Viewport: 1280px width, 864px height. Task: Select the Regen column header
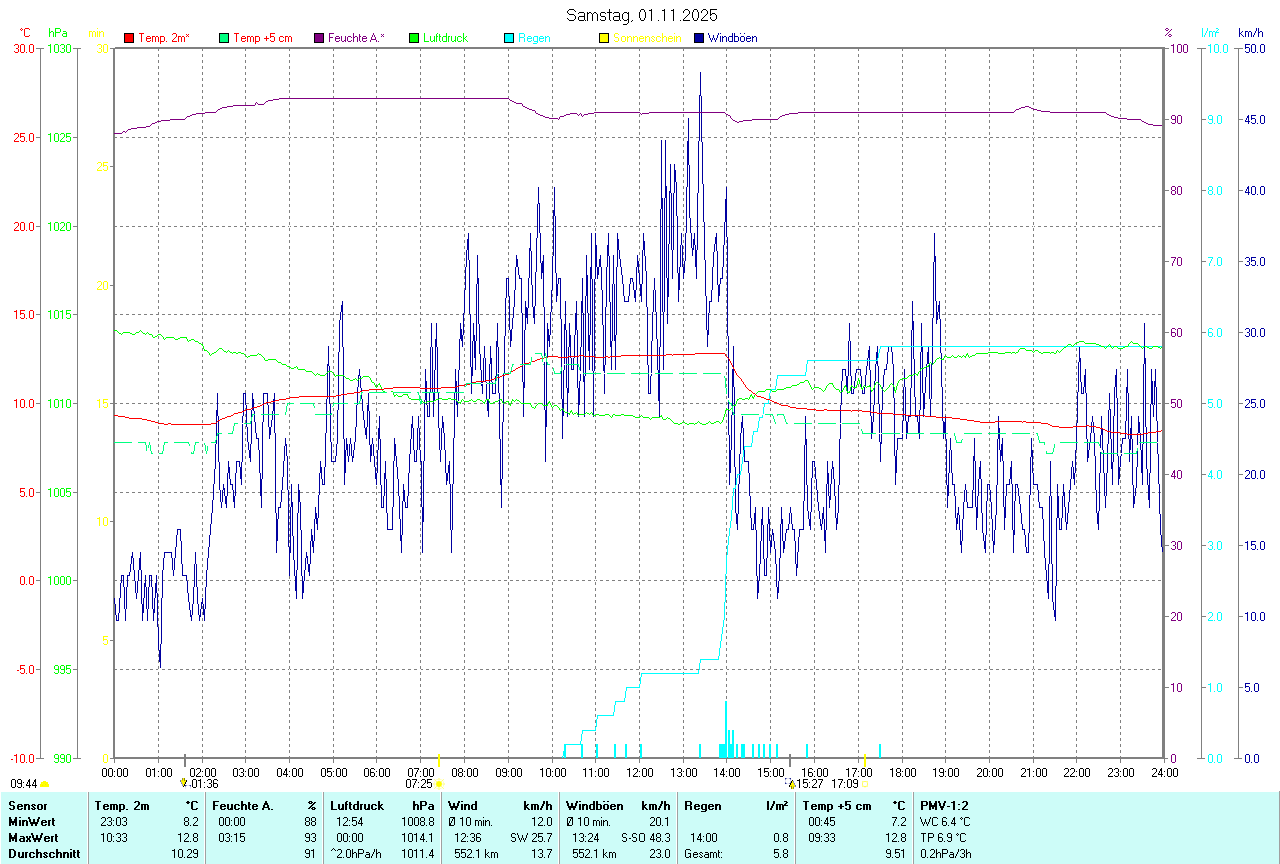[x=703, y=806]
